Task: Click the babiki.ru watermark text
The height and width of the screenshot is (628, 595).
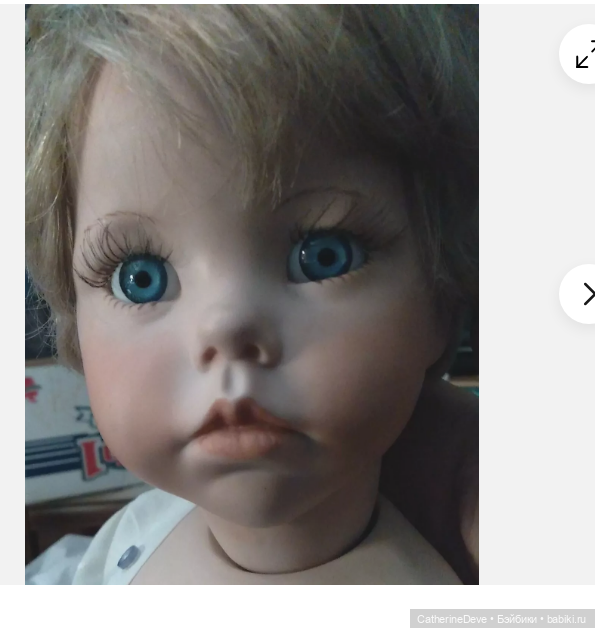Action: point(566,619)
